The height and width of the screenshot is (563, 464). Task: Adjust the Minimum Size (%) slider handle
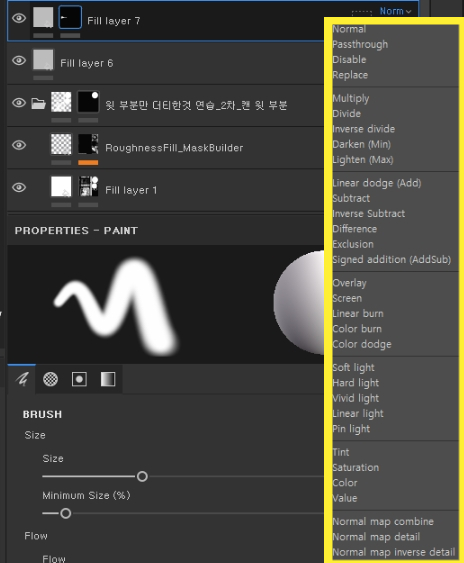66,513
